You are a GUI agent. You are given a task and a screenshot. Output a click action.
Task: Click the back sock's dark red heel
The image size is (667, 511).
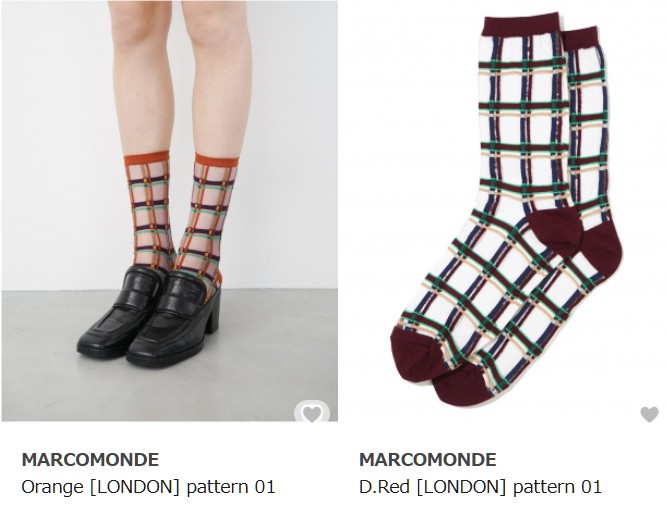tap(602, 247)
